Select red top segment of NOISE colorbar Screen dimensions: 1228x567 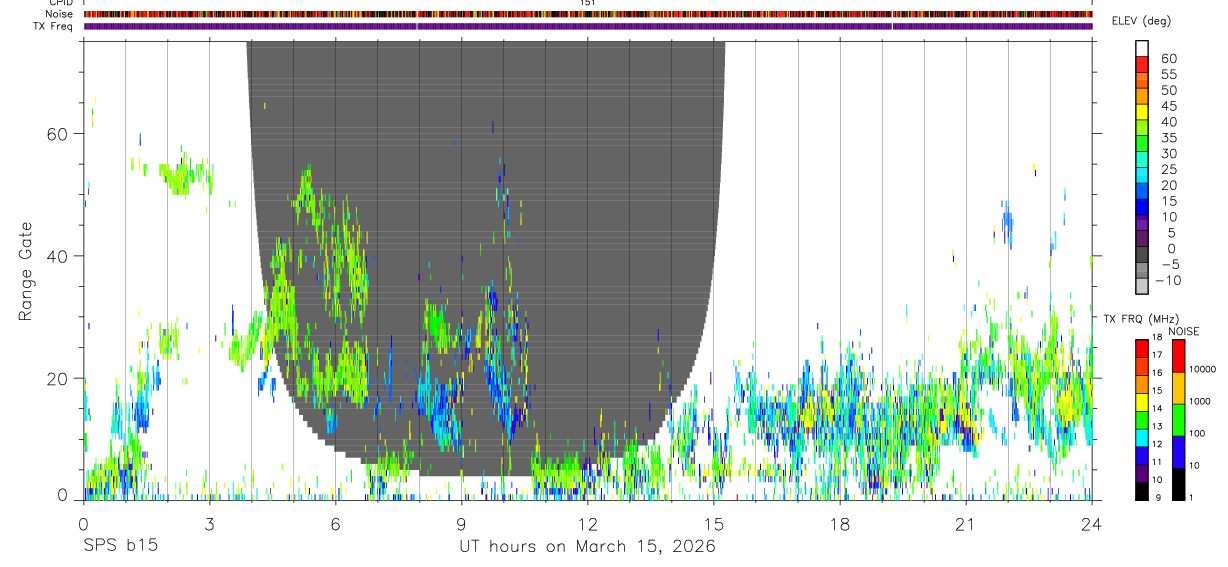[1179, 356]
